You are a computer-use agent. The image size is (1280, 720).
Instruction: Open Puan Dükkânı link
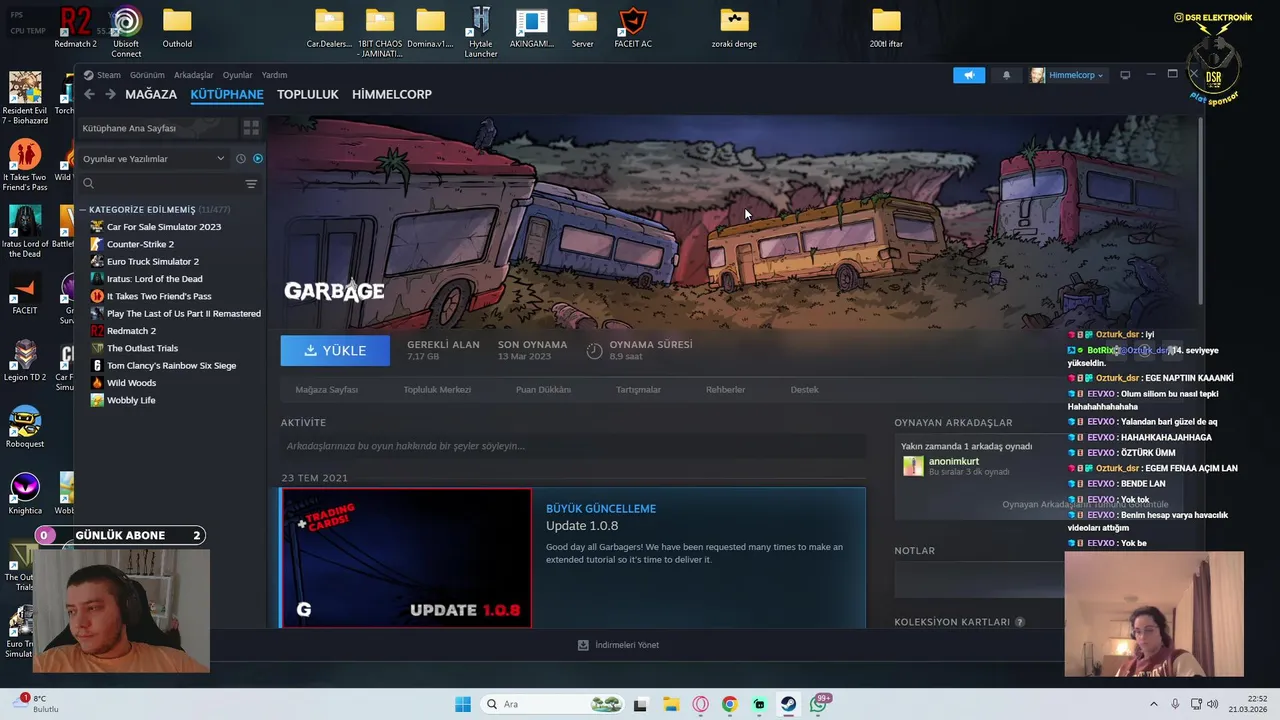[x=543, y=390]
